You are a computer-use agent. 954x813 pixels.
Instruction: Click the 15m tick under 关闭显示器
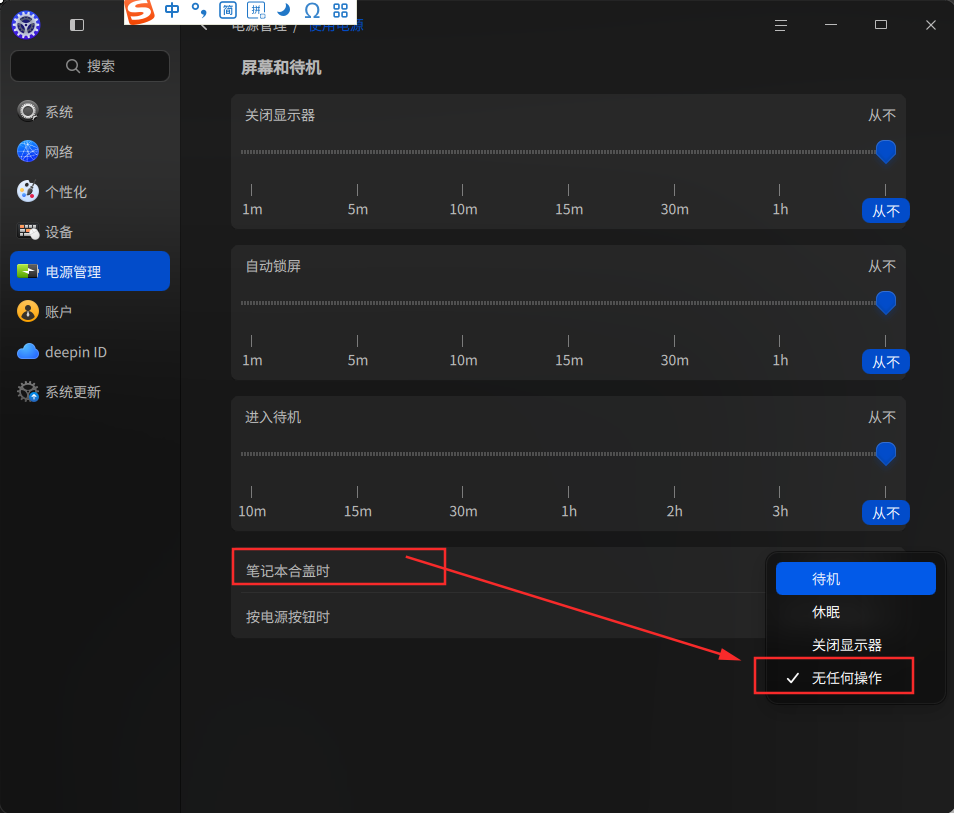pos(569,201)
